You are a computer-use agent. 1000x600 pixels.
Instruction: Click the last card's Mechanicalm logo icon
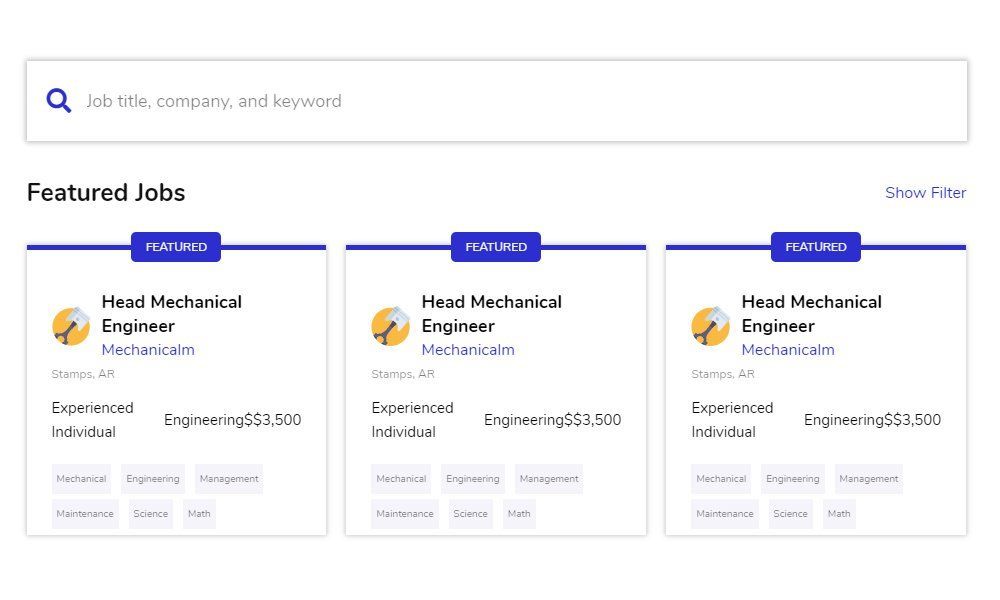[710, 326]
